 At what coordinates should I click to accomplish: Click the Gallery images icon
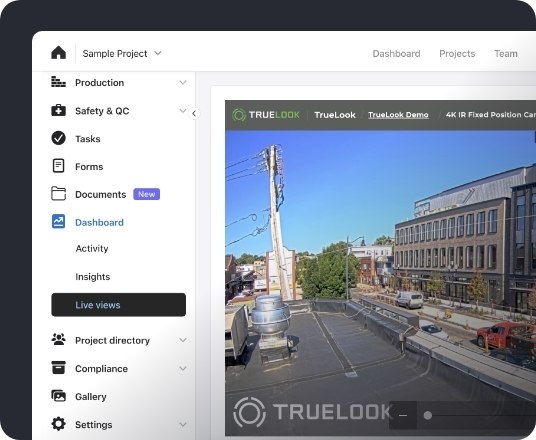click(x=58, y=396)
